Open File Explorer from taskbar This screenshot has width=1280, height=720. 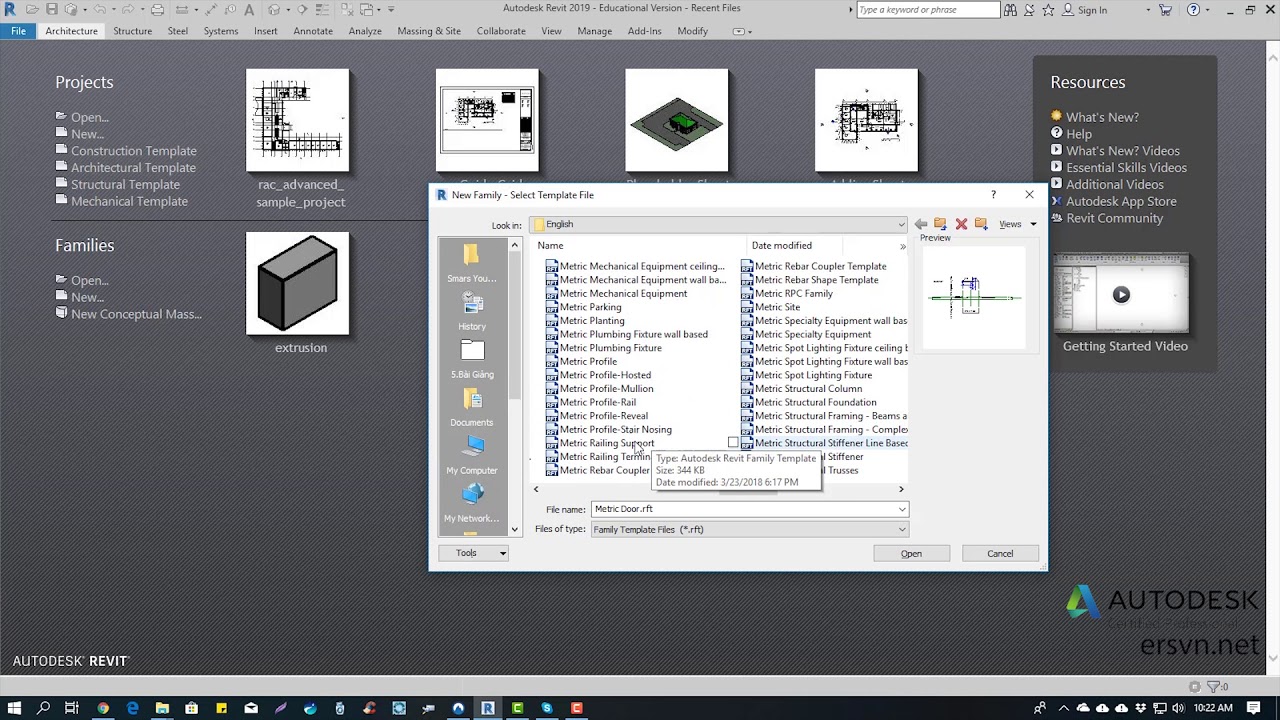[x=162, y=708]
